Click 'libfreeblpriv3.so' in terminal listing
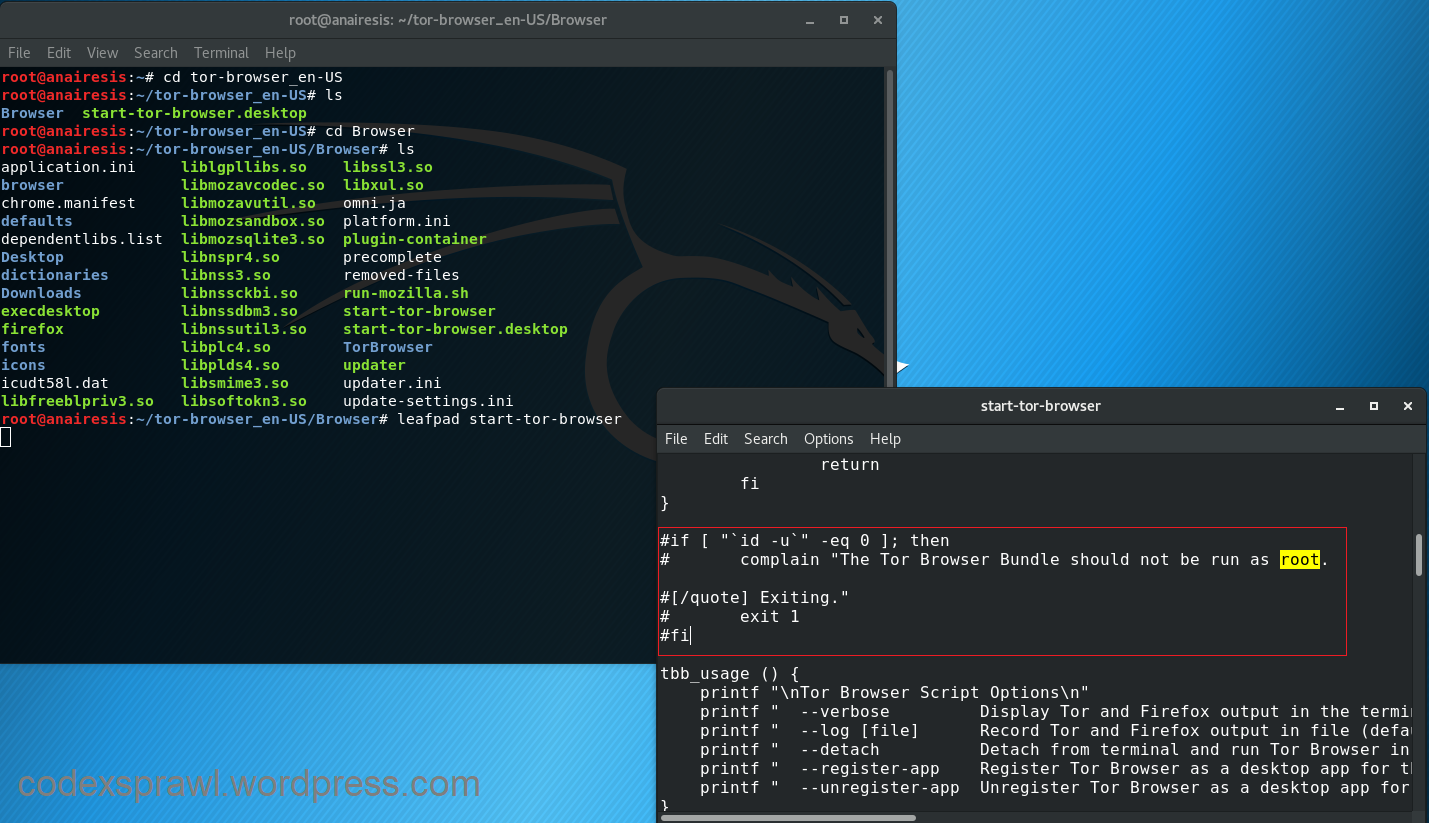 77,401
